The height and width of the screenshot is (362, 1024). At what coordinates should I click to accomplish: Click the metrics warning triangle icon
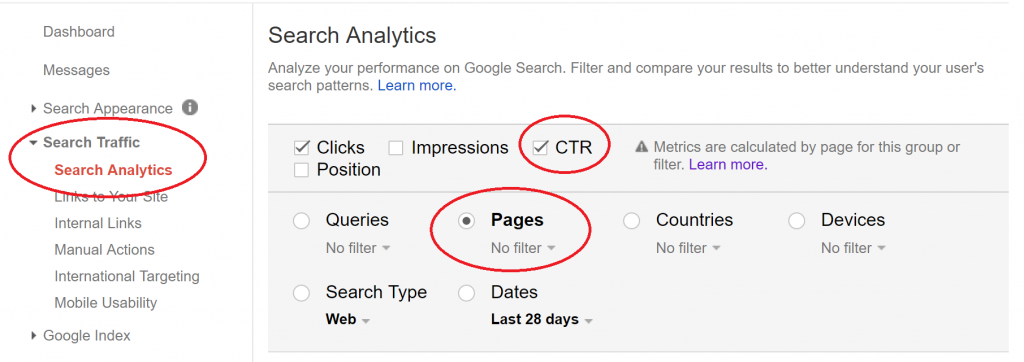[642, 147]
